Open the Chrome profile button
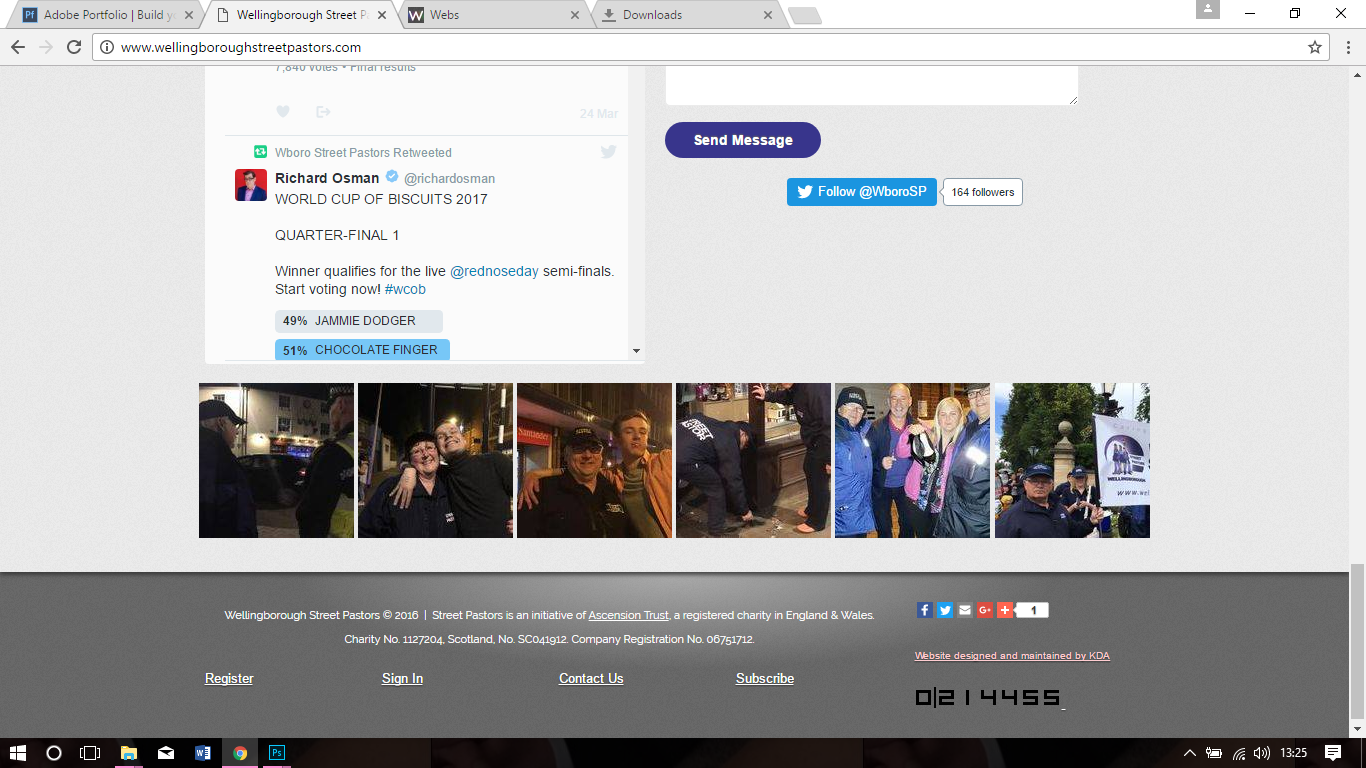Screen dimensions: 1366x768 (x=1208, y=9)
